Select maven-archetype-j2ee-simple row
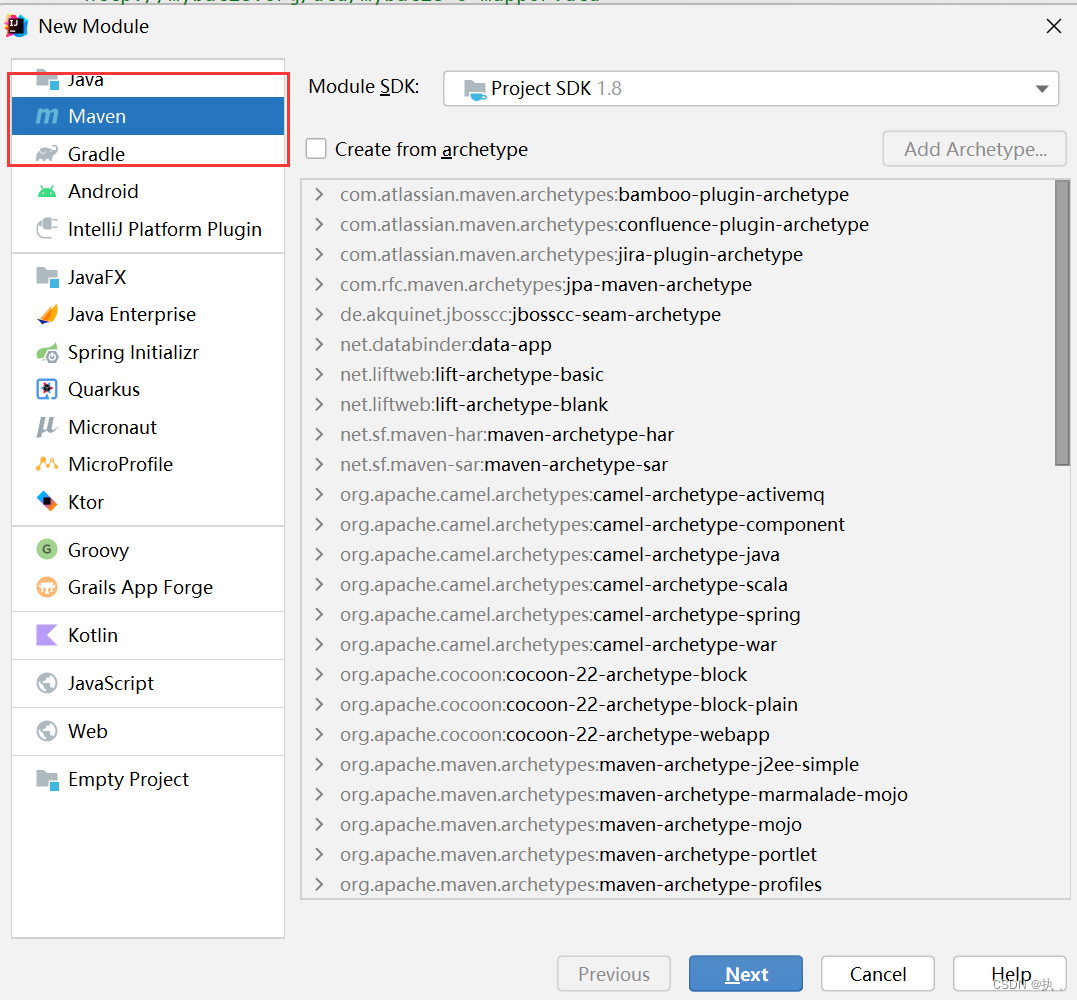 click(677, 764)
